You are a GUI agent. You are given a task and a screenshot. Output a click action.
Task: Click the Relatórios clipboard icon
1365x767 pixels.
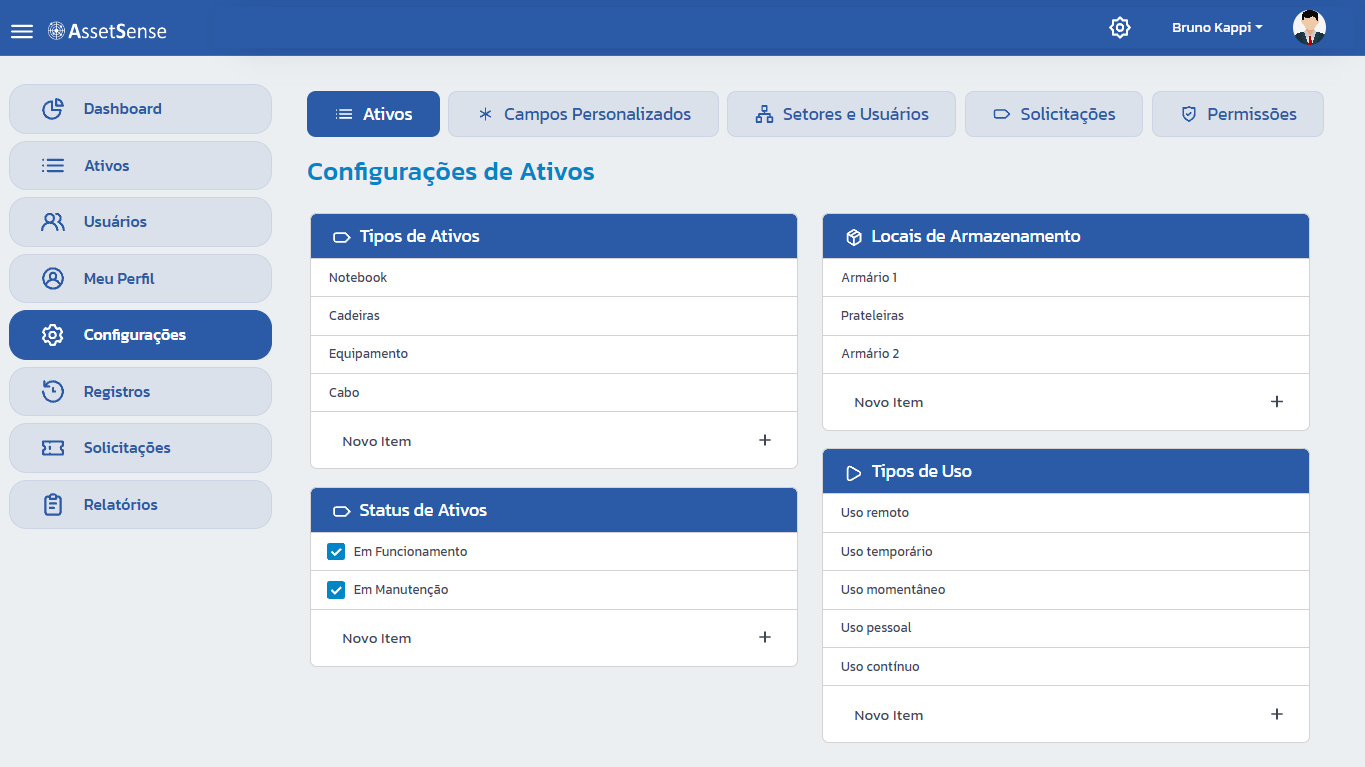[53, 505]
